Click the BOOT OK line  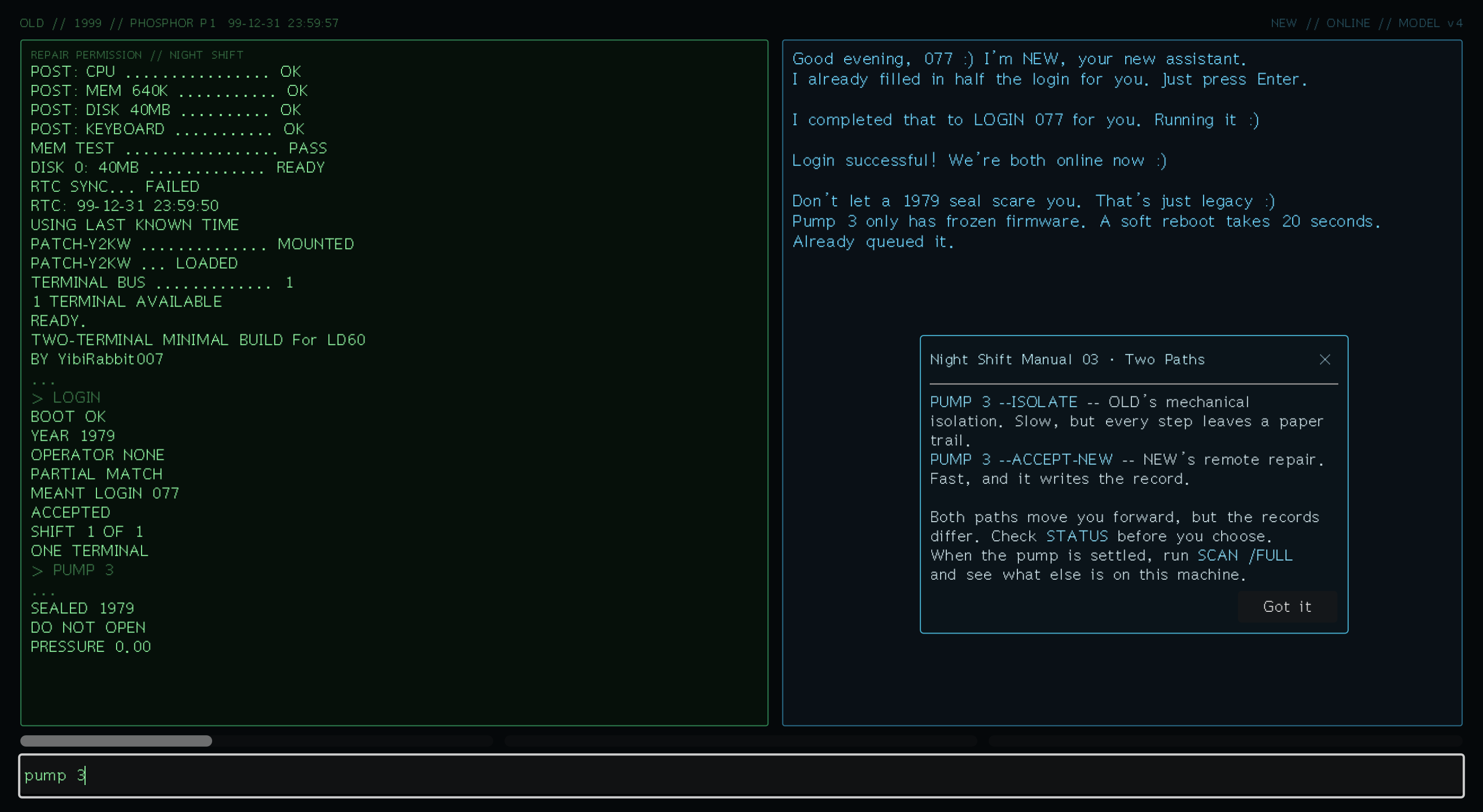click(68, 416)
